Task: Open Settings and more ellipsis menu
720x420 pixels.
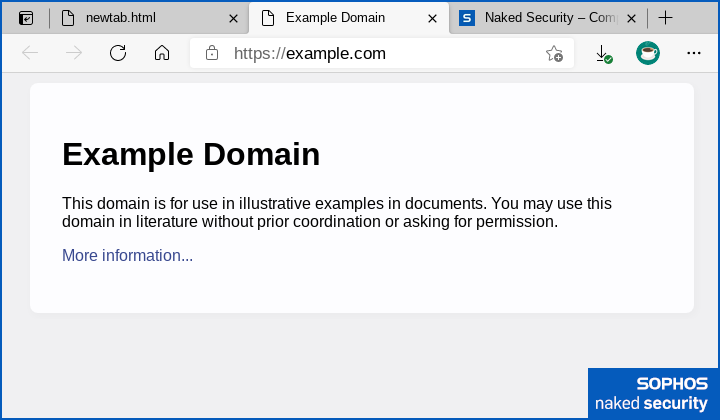Action: [694, 53]
